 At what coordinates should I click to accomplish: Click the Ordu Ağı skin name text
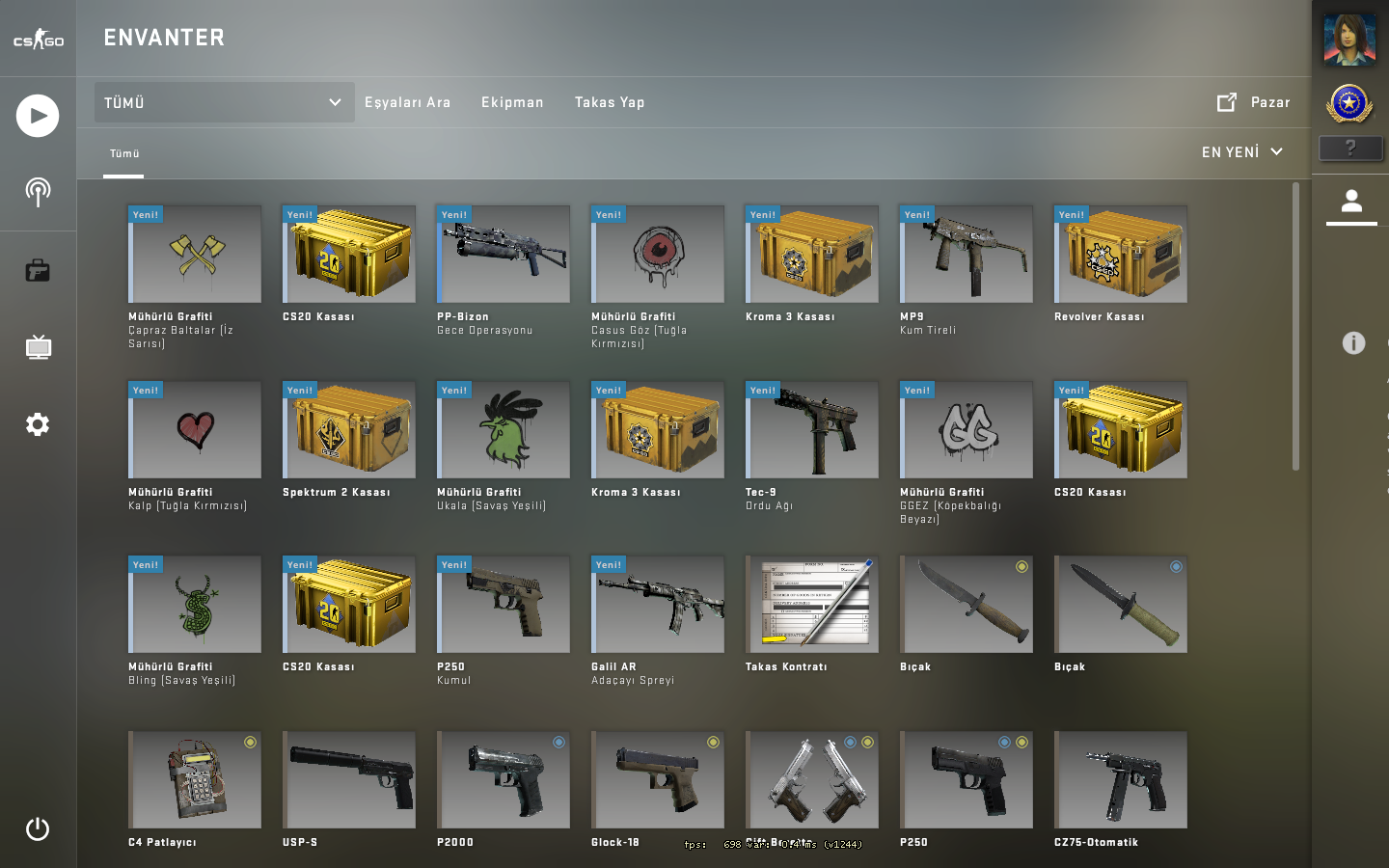(x=769, y=505)
